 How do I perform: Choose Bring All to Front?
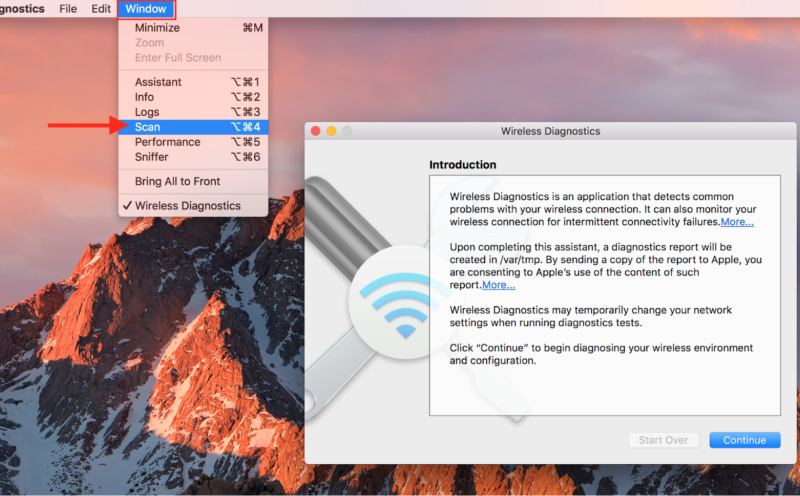193,181
